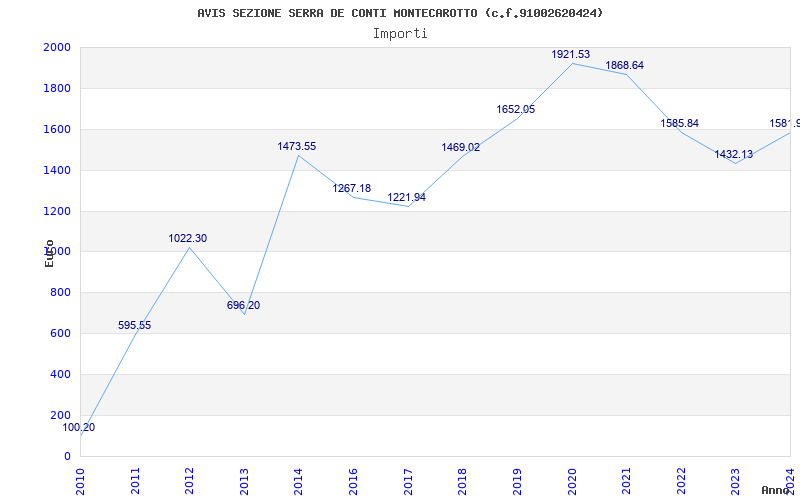
Task: Click the 1652.05 data label
Action: (x=516, y=109)
